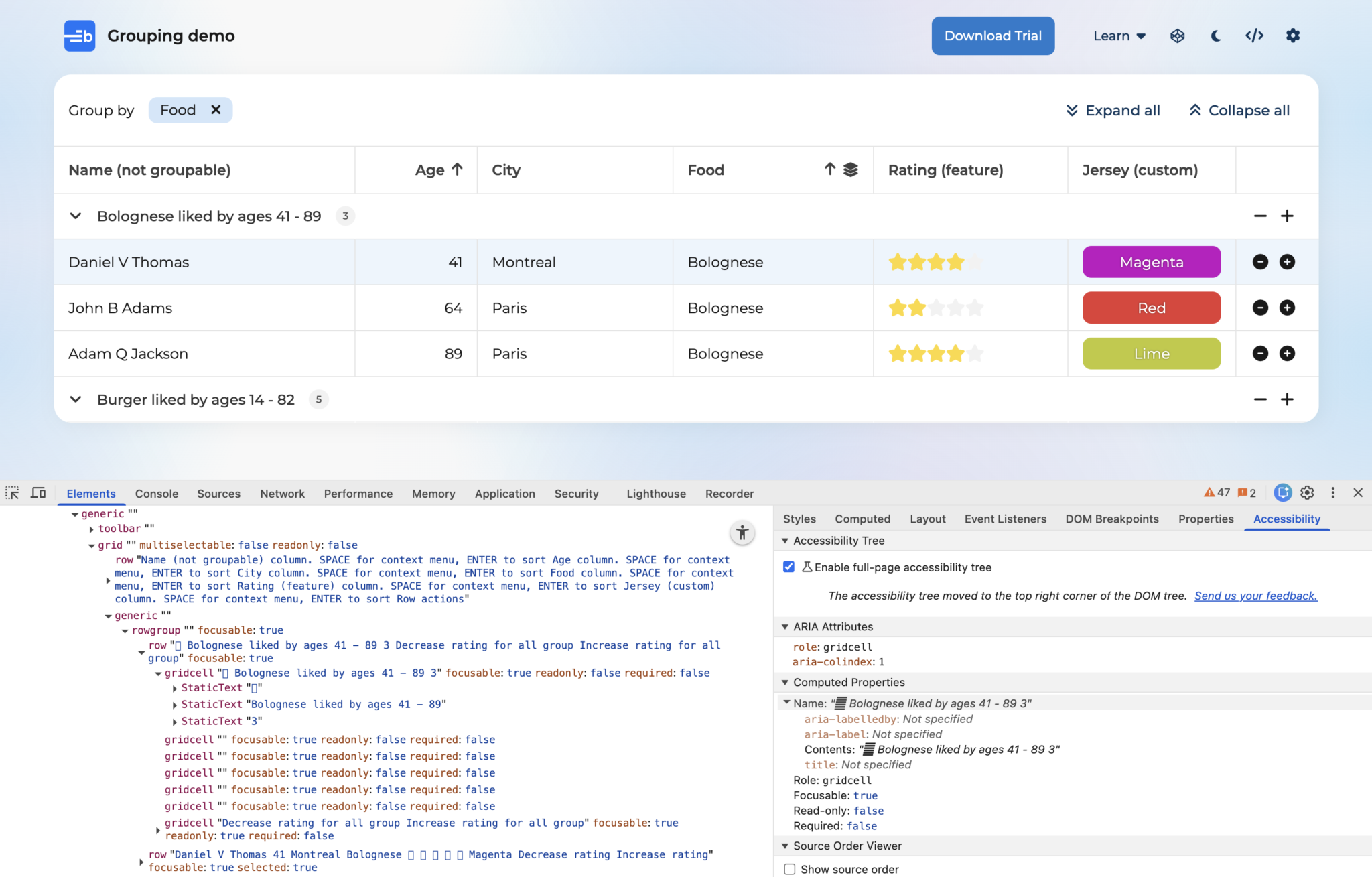Image resolution: width=1372 pixels, height=877 pixels.
Task: Open the Learn dropdown menu
Action: 1119,36
